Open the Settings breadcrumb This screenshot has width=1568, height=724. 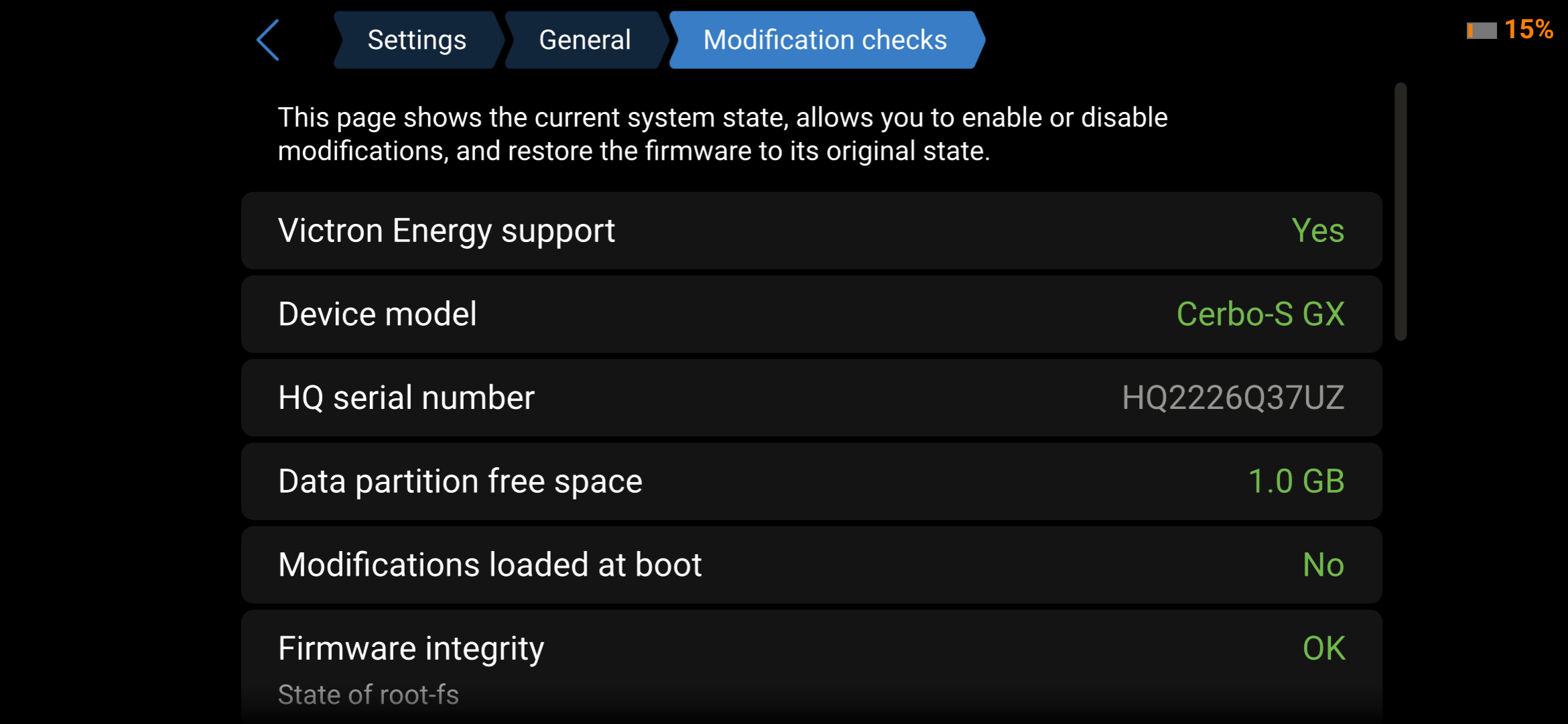pos(417,40)
